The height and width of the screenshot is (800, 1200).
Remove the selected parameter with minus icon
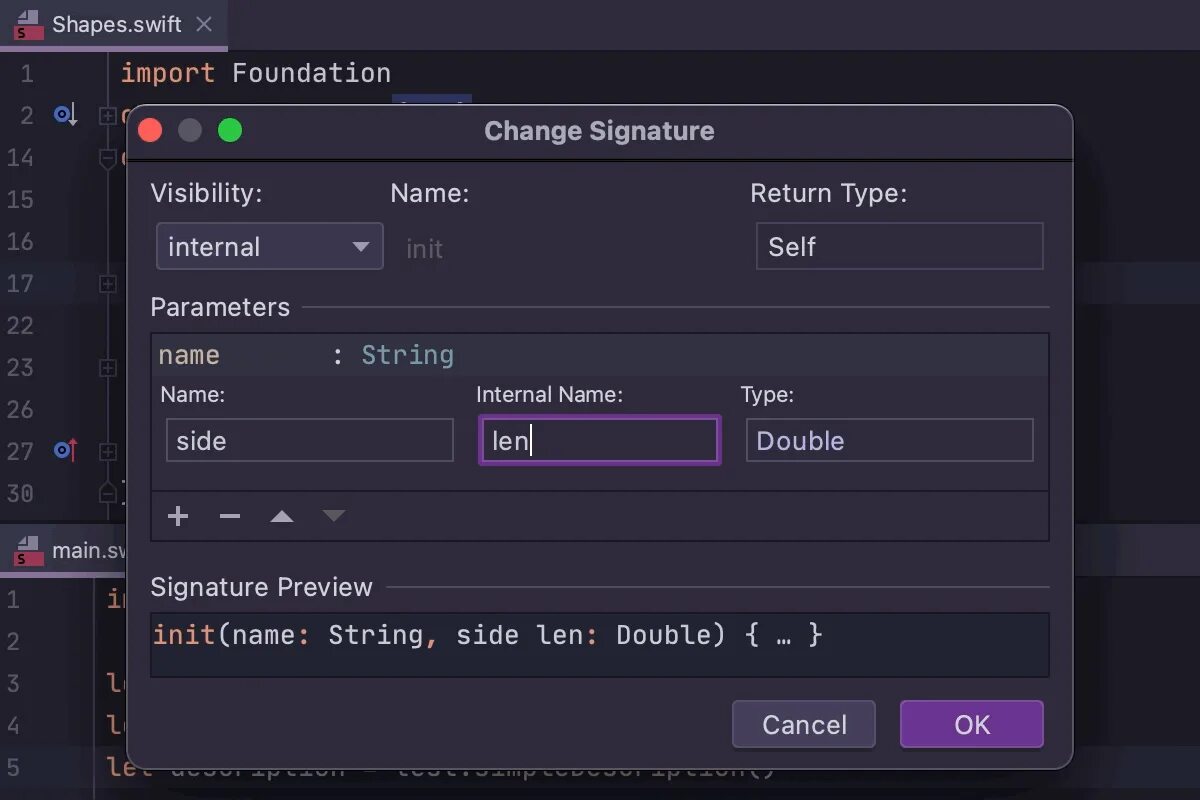pyautogui.click(x=230, y=516)
